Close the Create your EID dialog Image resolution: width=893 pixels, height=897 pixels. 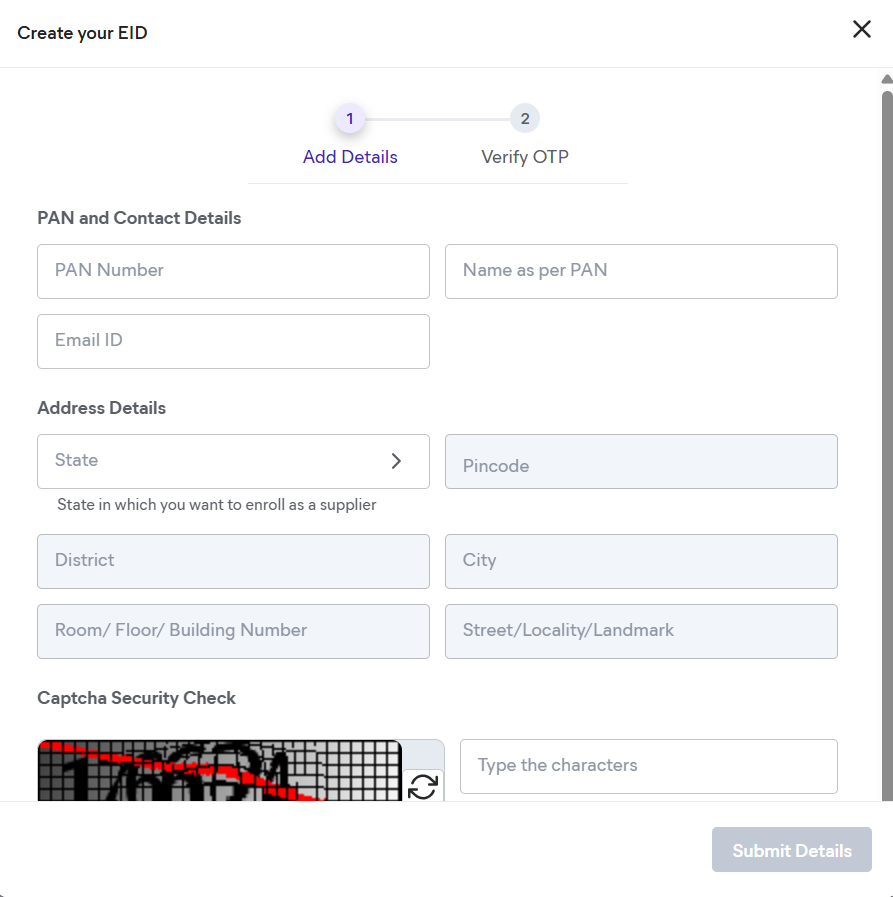pyautogui.click(x=861, y=30)
